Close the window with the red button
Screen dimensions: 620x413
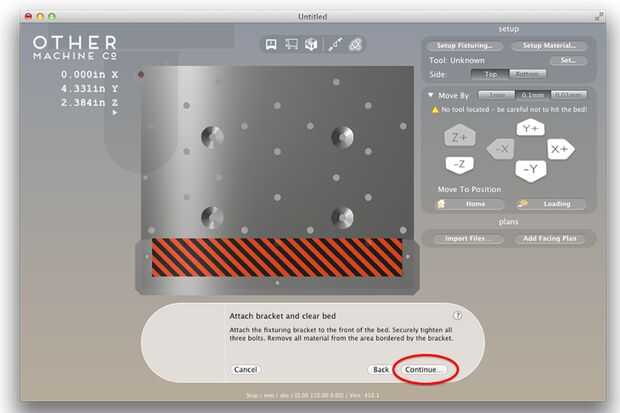pyautogui.click(x=28, y=17)
